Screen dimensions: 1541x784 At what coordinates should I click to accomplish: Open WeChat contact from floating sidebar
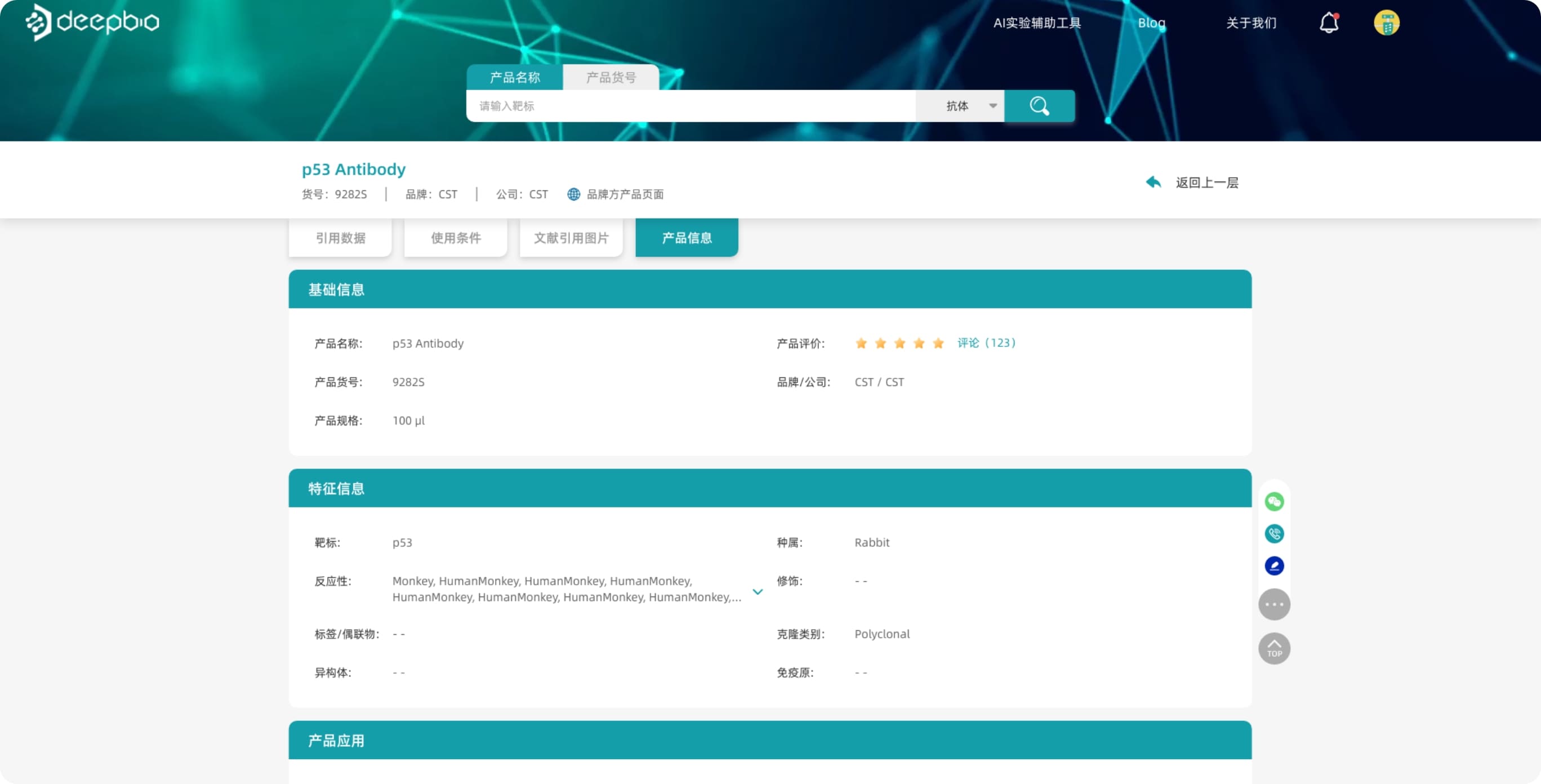pos(1275,501)
